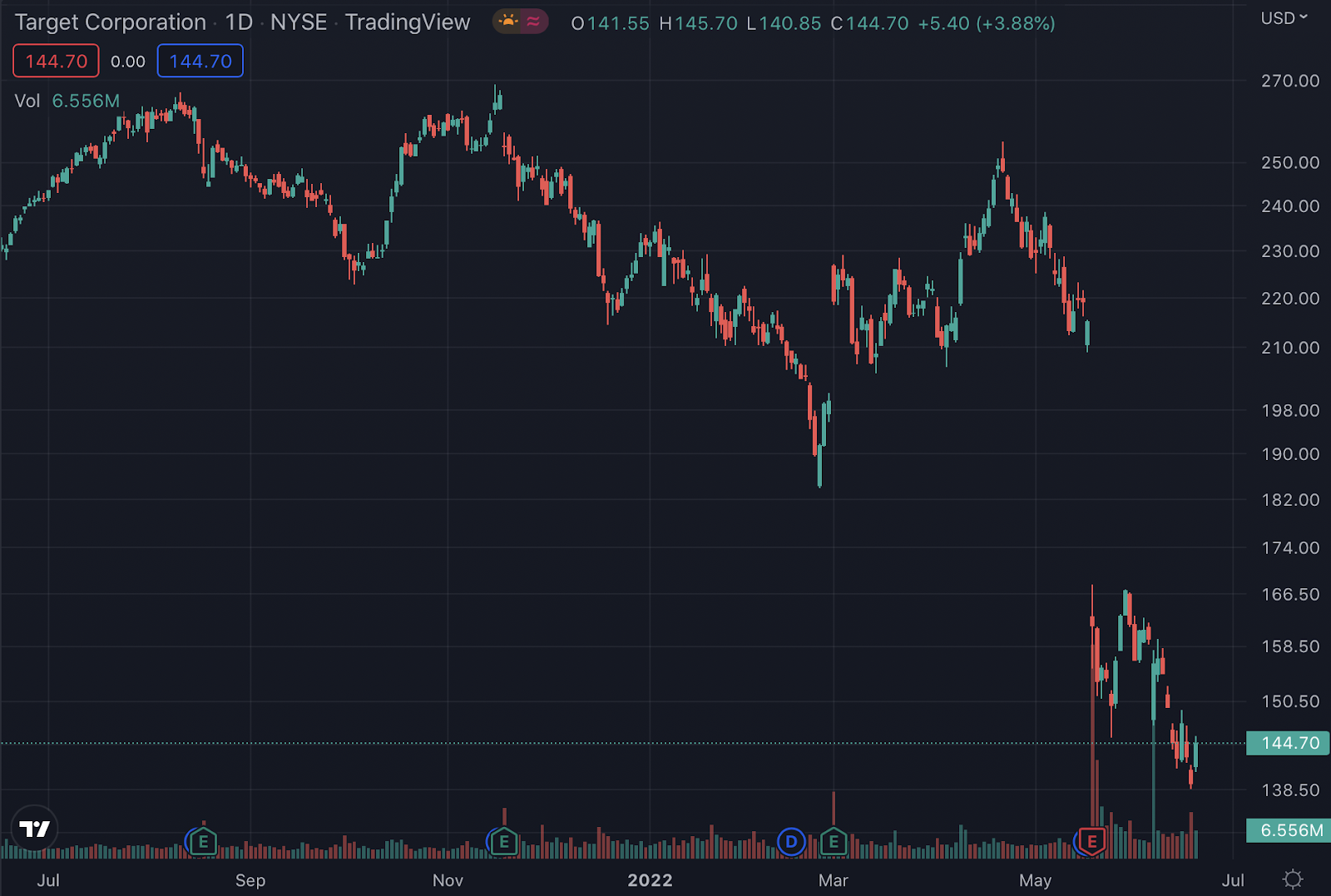
Task: Click the 166.50 price axis label
Action: [x=1290, y=594]
